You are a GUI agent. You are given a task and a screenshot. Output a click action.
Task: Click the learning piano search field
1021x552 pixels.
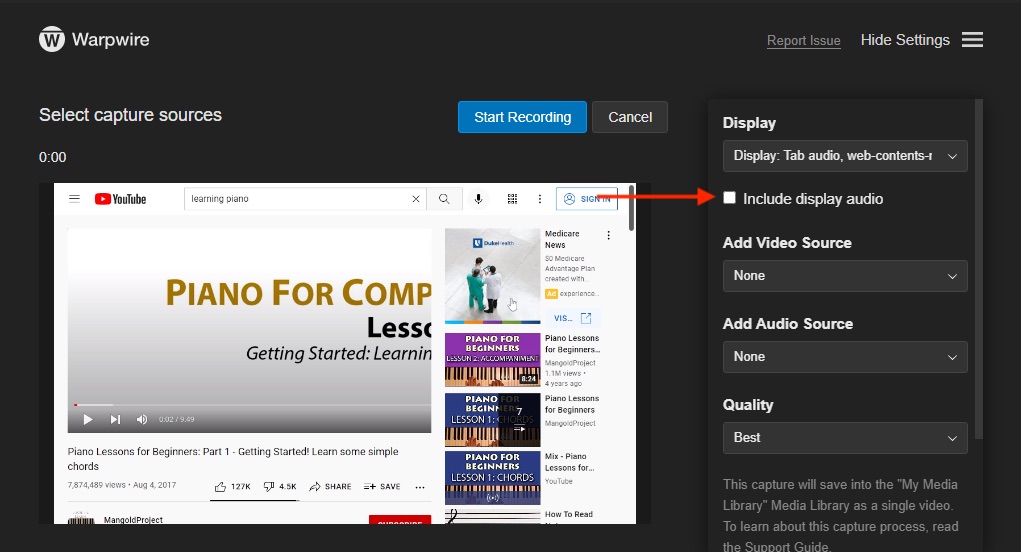point(305,199)
